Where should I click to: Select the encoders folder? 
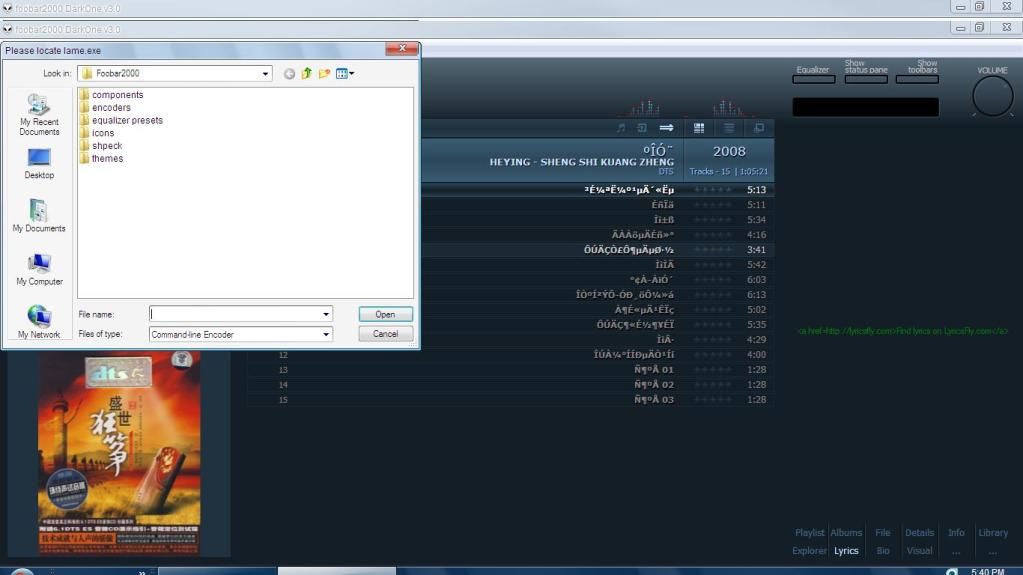click(x=105, y=108)
